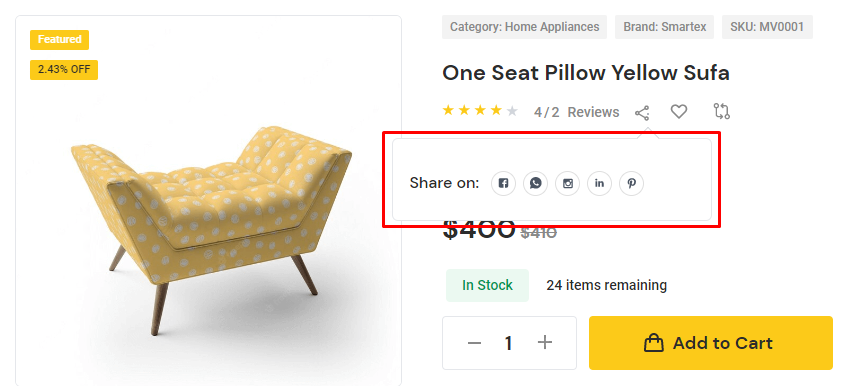This screenshot has width=847, height=386.
Task: Open the Reviews link
Action: click(x=593, y=112)
